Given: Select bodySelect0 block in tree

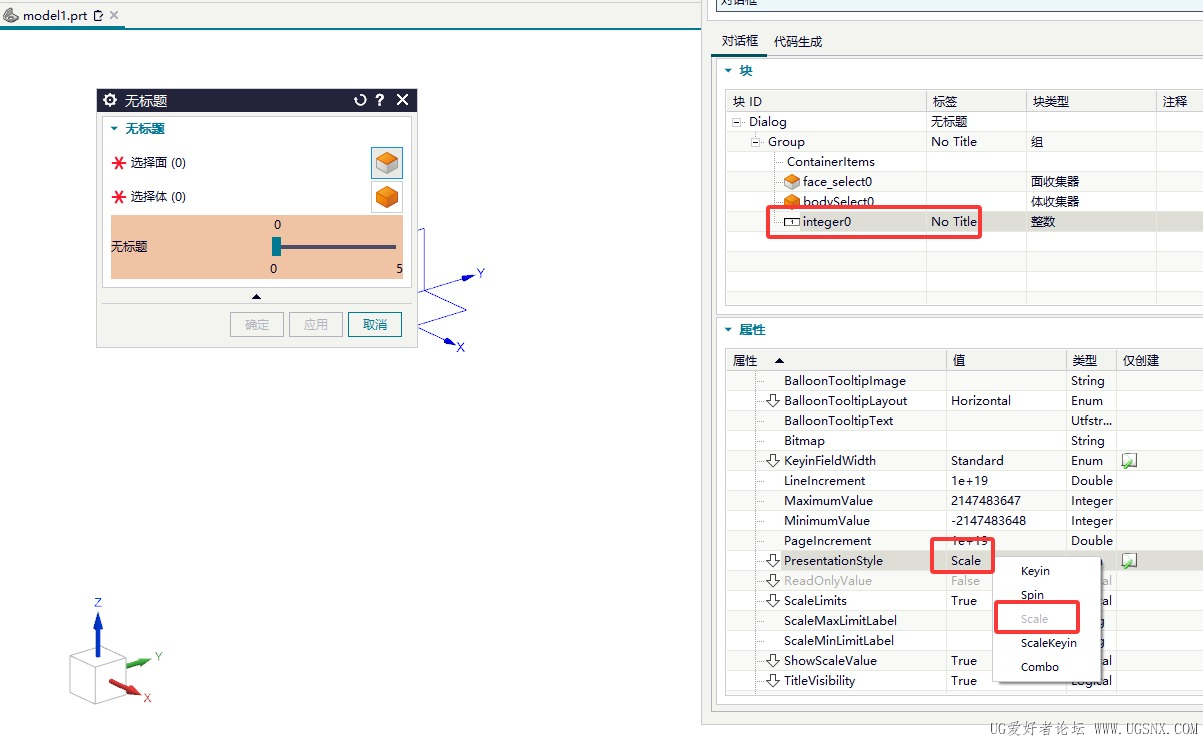Looking at the screenshot, I should coord(840,201).
